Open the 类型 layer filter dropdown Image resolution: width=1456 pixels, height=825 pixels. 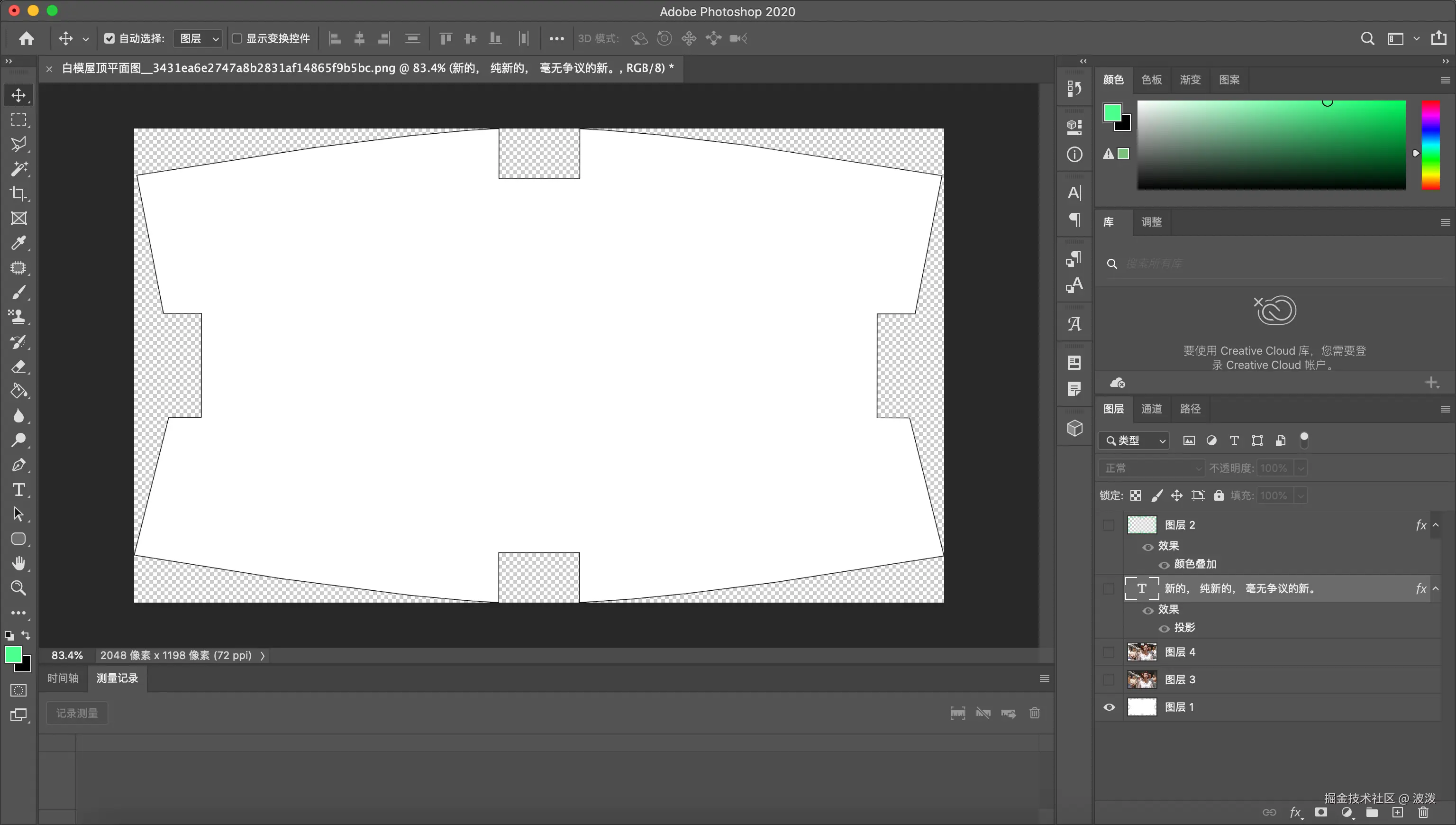pos(1134,440)
